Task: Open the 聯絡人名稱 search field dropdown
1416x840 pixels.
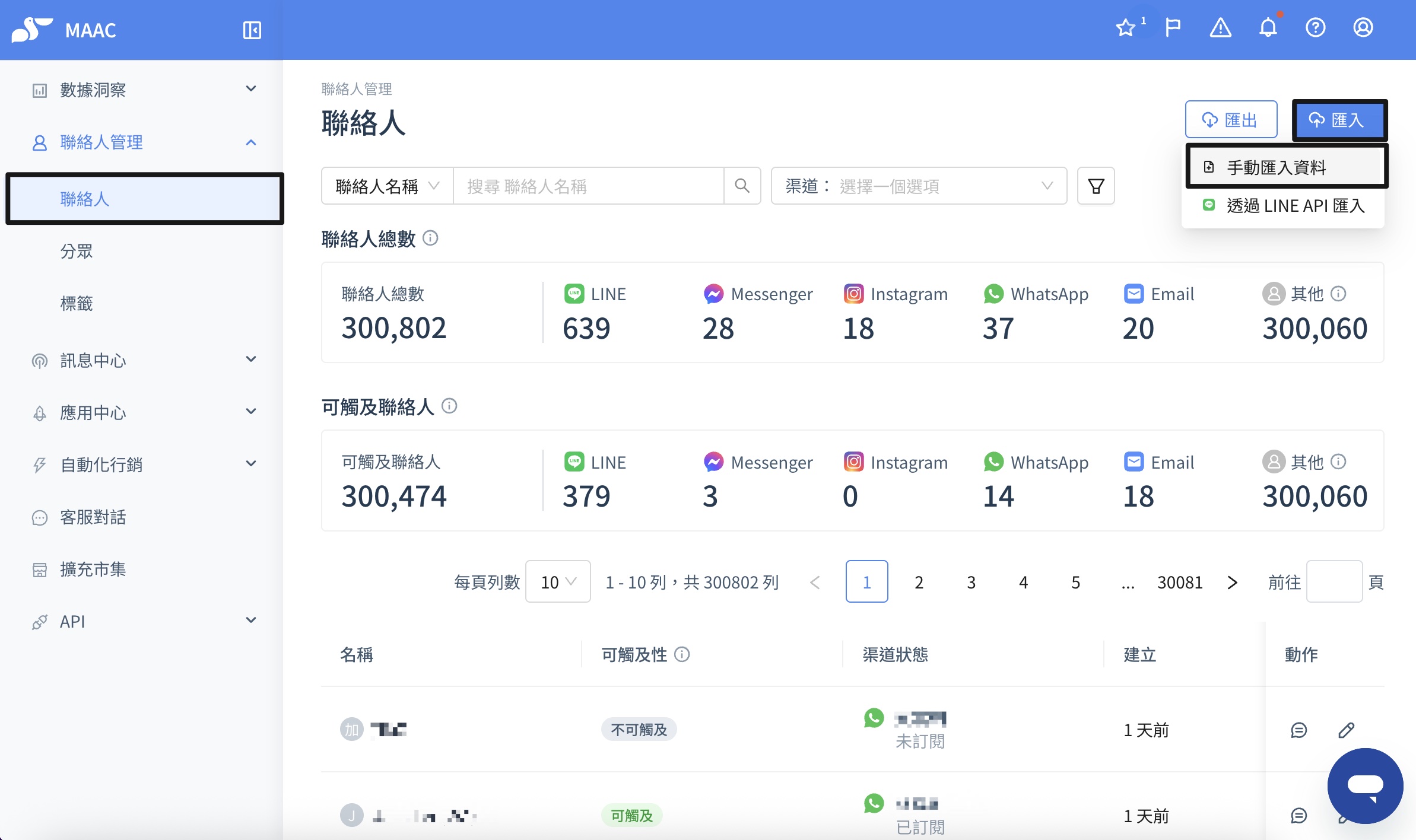Action: (x=388, y=186)
